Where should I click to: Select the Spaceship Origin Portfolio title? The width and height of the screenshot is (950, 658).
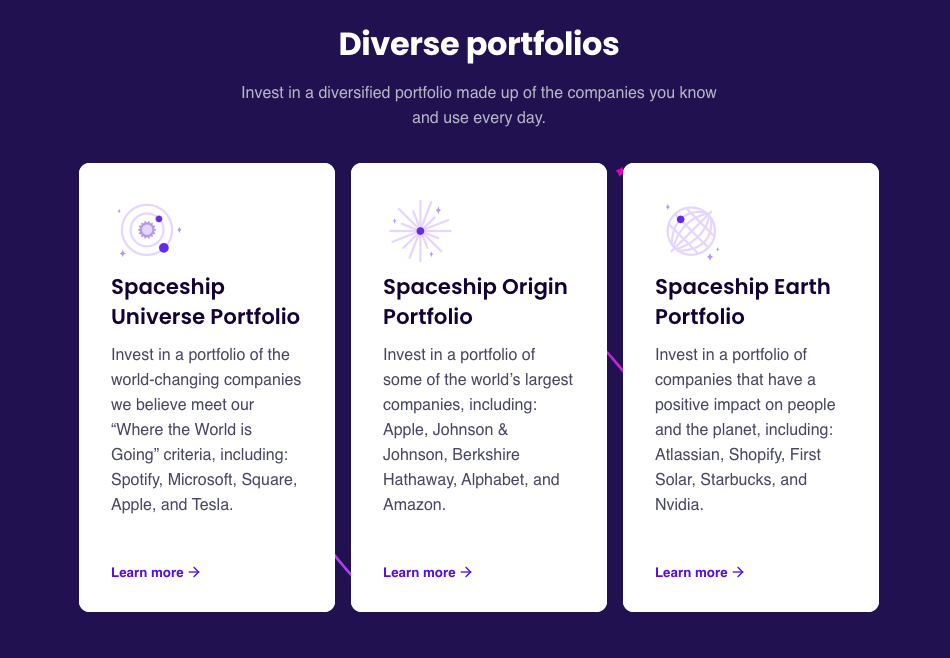475,302
